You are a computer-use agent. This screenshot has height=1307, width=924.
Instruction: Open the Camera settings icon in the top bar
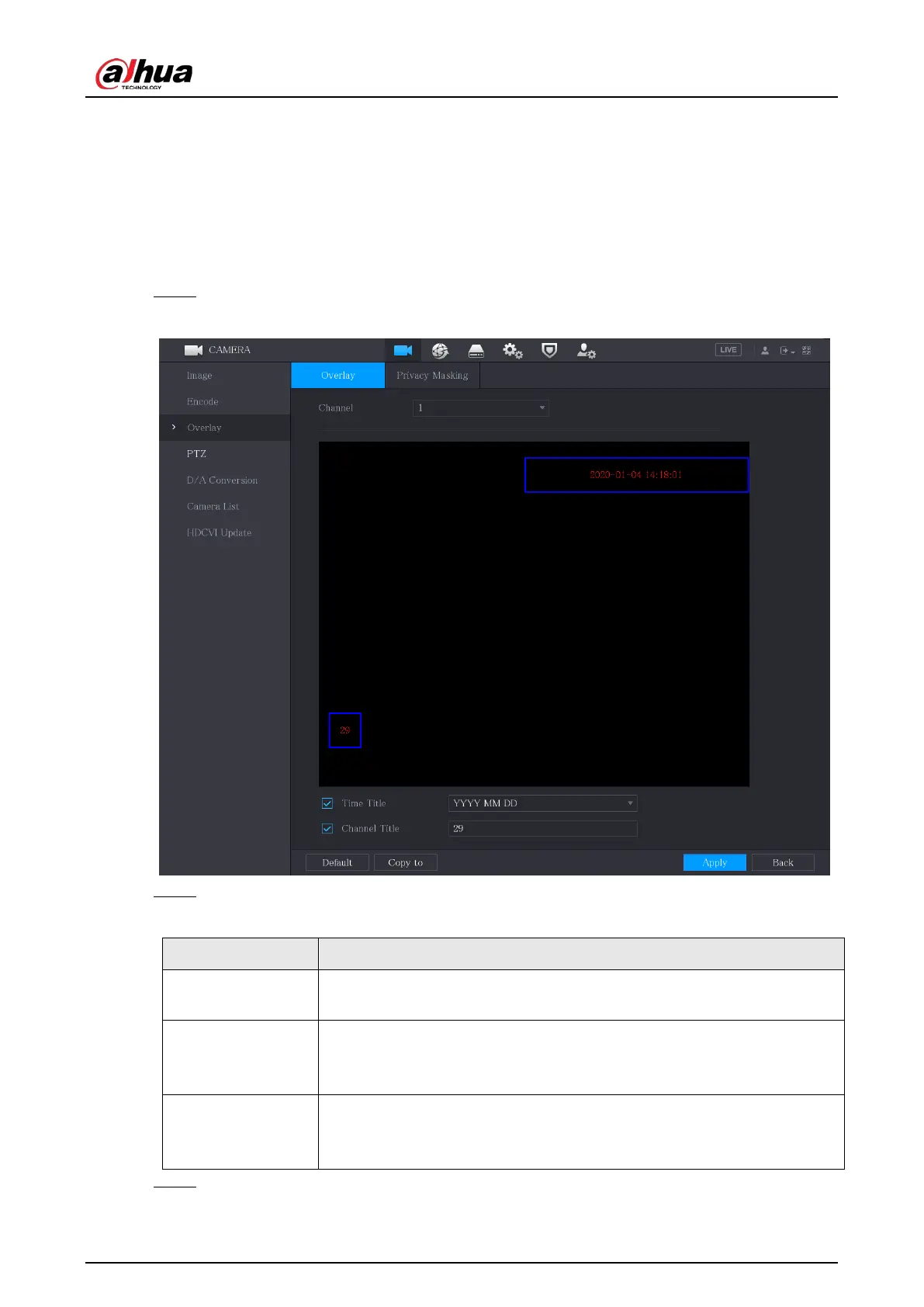click(403, 351)
